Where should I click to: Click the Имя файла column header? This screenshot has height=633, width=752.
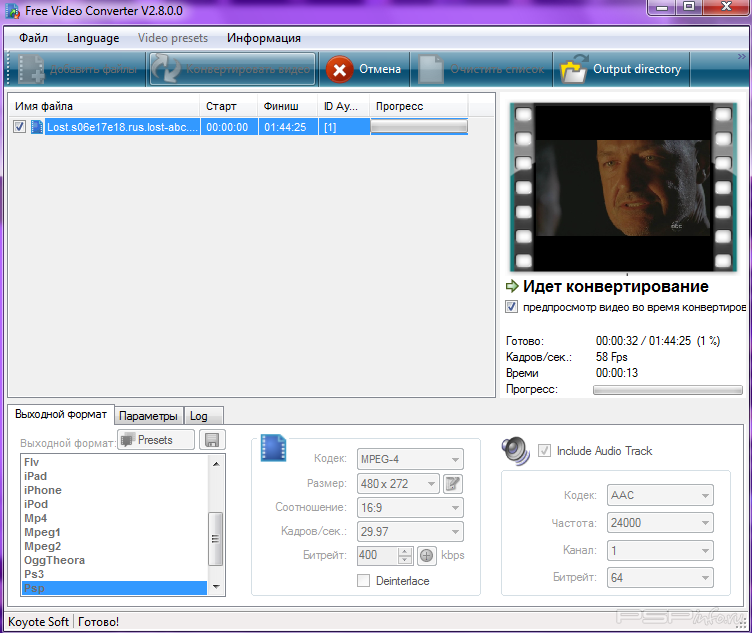coord(104,106)
